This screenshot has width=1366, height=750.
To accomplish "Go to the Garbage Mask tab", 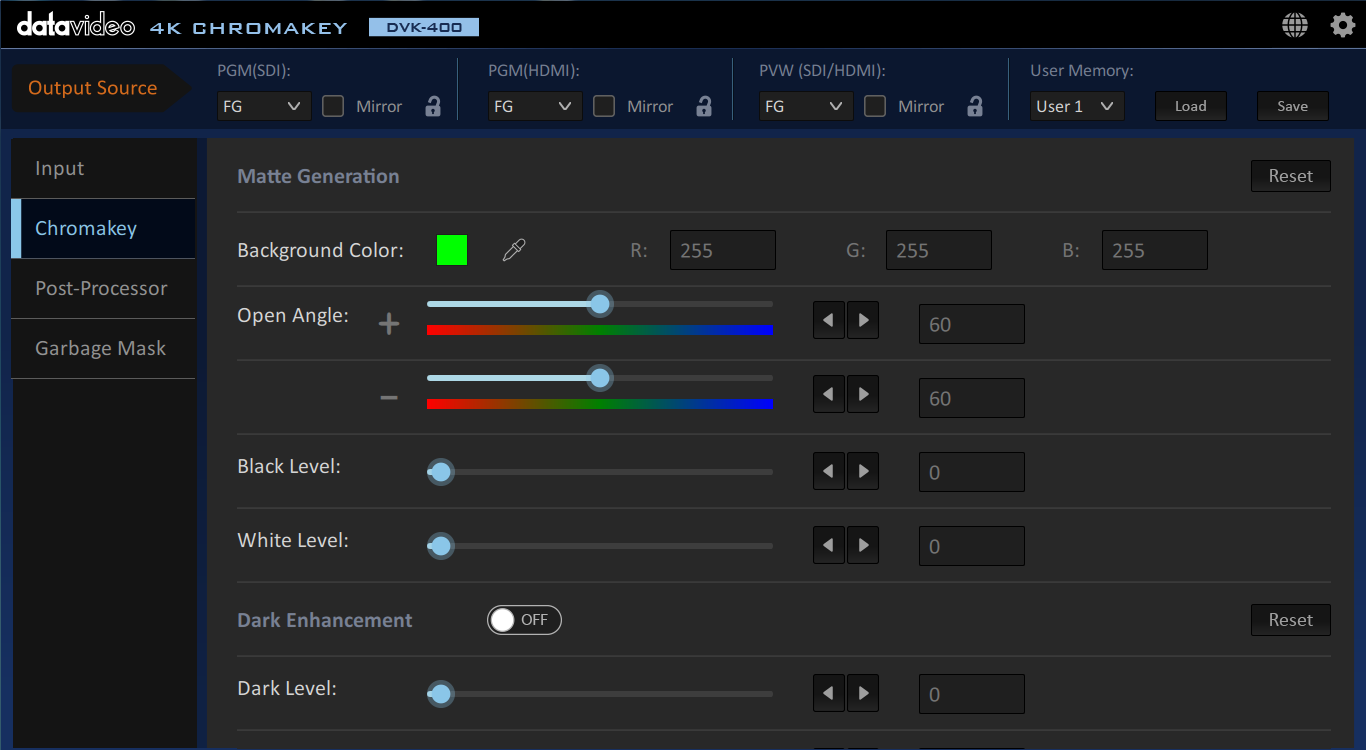I will pos(102,348).
